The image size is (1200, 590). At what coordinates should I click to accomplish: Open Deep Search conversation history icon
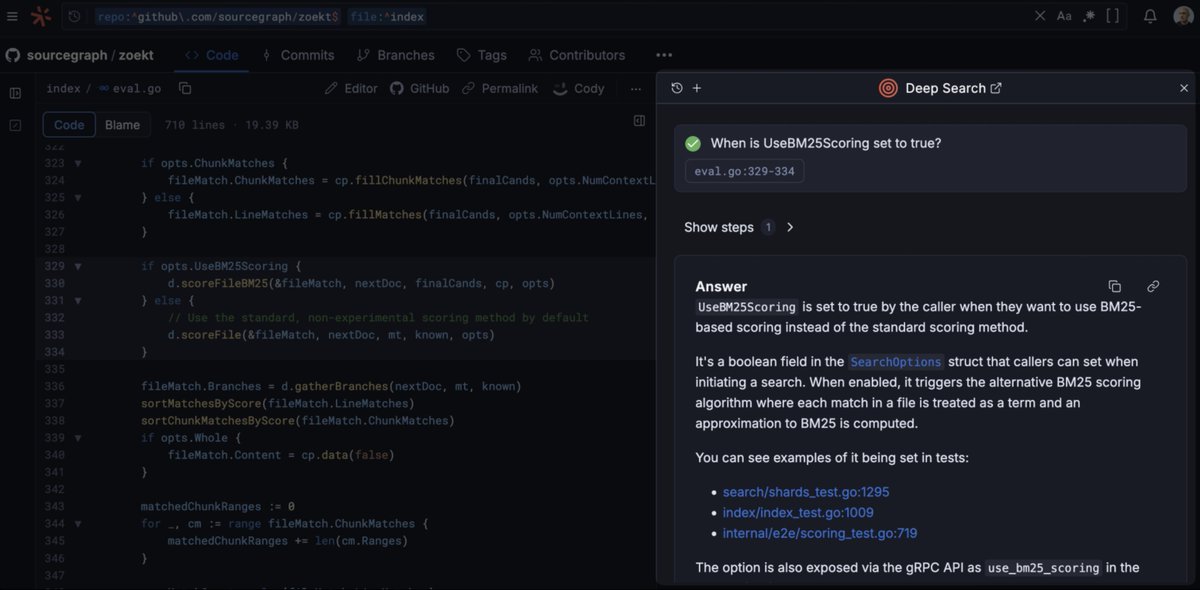(677, 88)
